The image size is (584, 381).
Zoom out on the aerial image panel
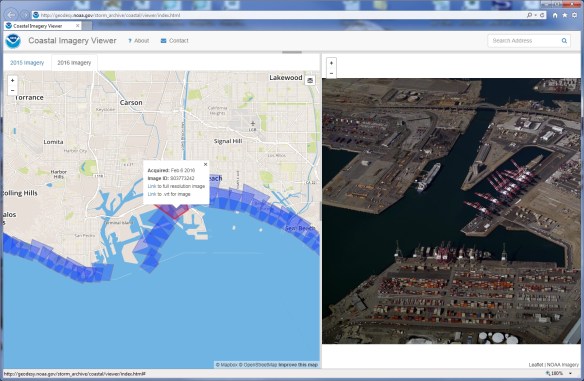[x=331, y=73]
